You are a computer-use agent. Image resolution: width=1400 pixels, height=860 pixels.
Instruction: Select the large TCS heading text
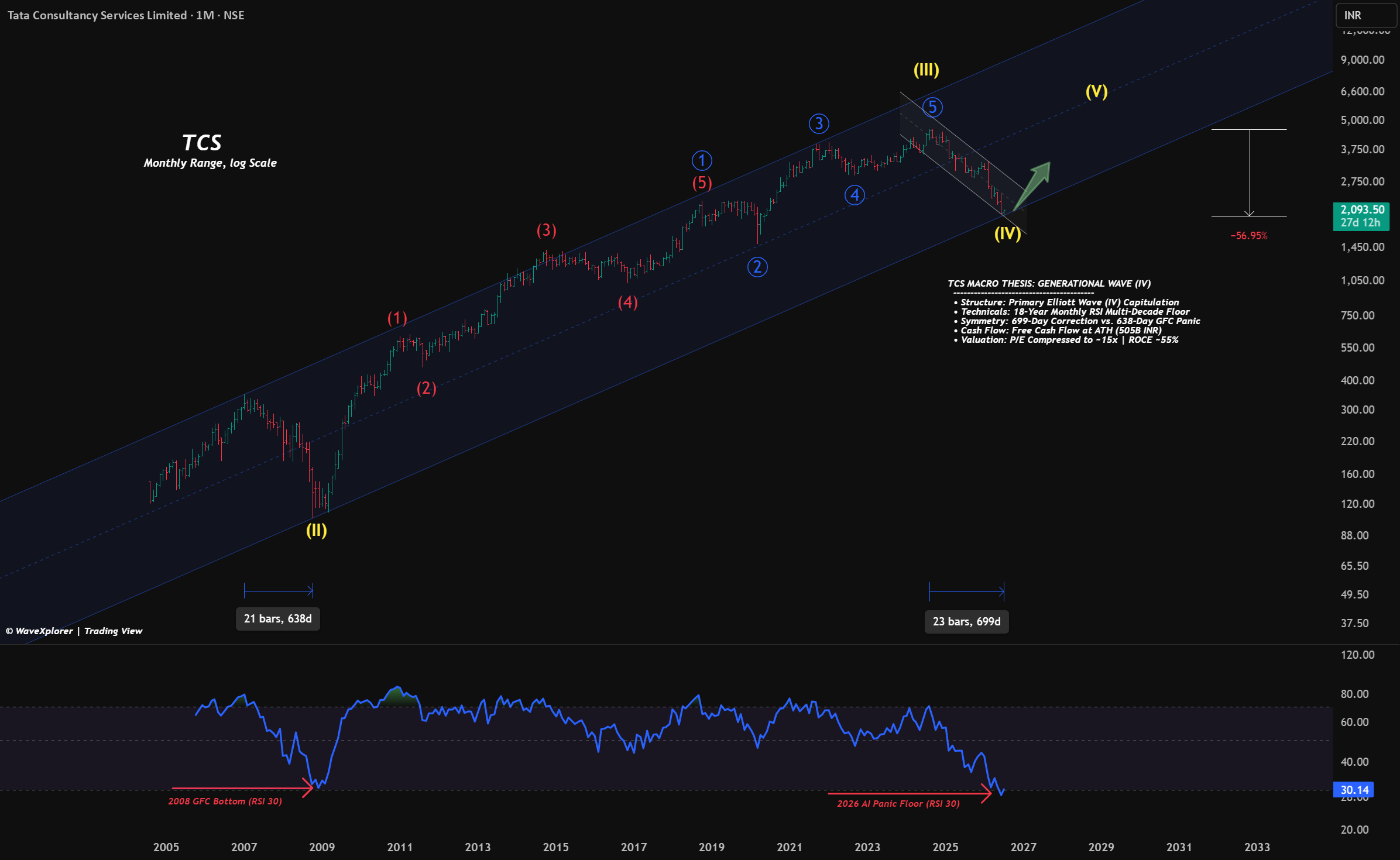(x=202, y=143)
